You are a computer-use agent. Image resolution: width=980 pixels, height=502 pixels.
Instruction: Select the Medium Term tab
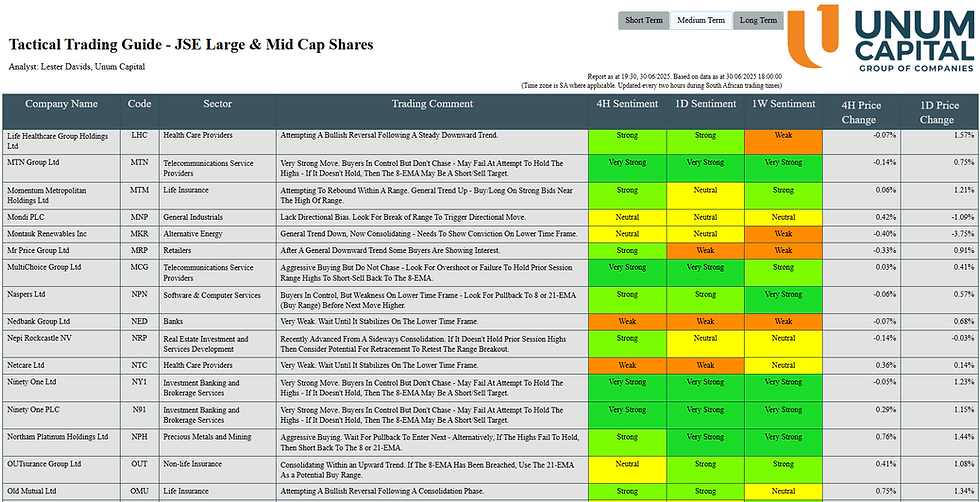pyautogui.click(x=701, y=21)
